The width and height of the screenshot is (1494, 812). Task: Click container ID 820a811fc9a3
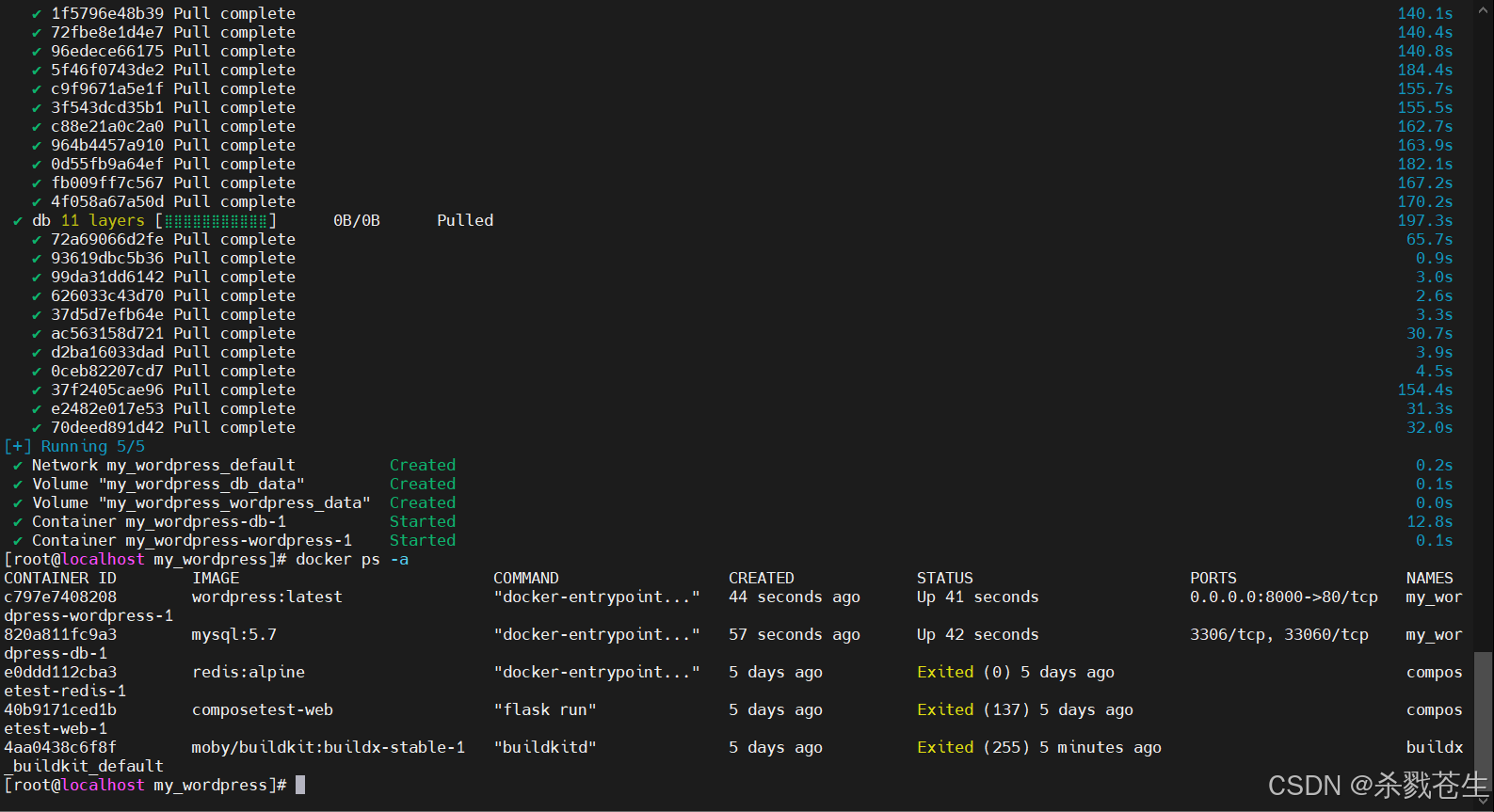coord(60,634)
